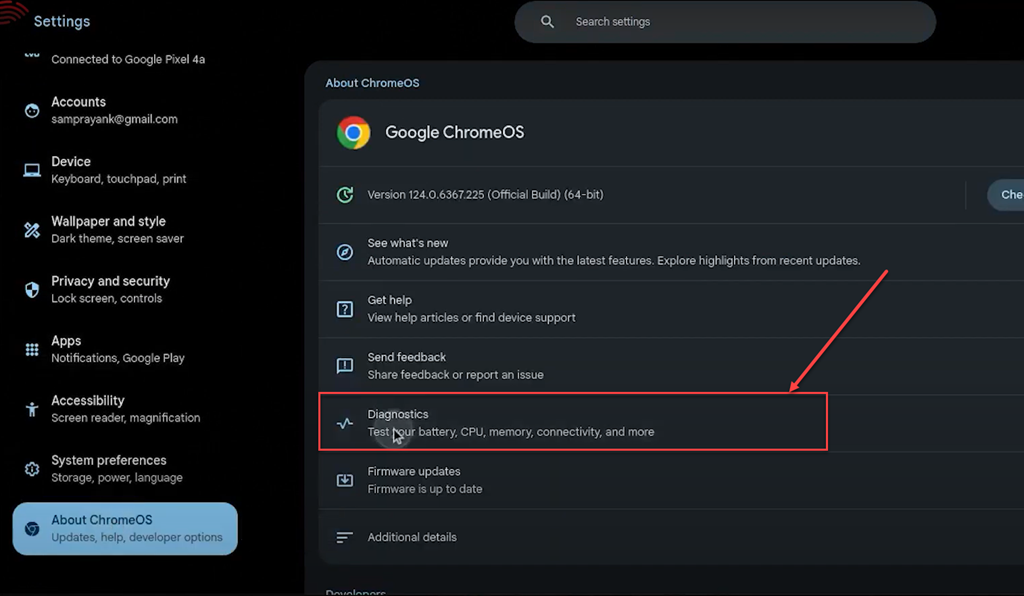Open the See what's new row
Viewport: 1024px width, 596px height.
click(671, 252)
